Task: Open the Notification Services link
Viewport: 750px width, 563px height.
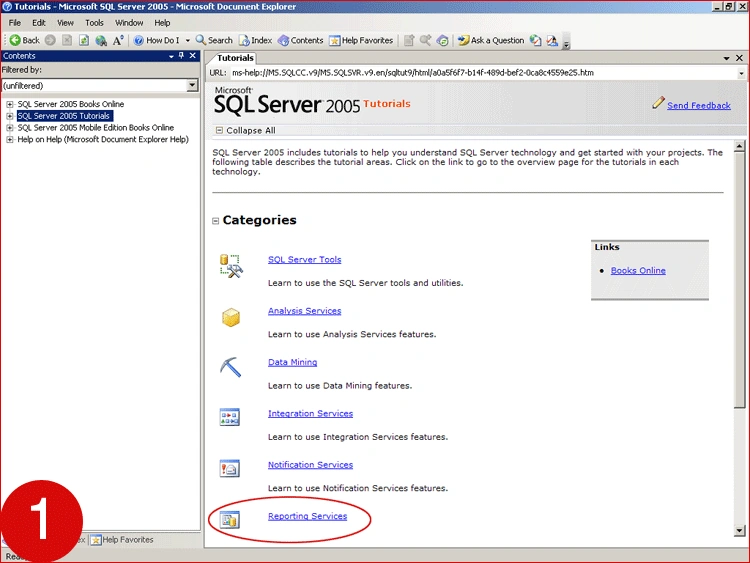Action: point(310,465)
